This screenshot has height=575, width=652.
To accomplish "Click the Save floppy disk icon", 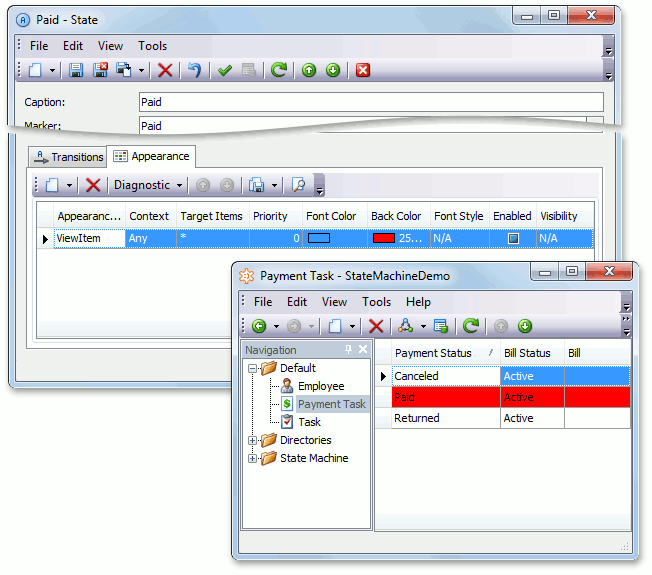I will pyautogui.click(x=76, y=70).
